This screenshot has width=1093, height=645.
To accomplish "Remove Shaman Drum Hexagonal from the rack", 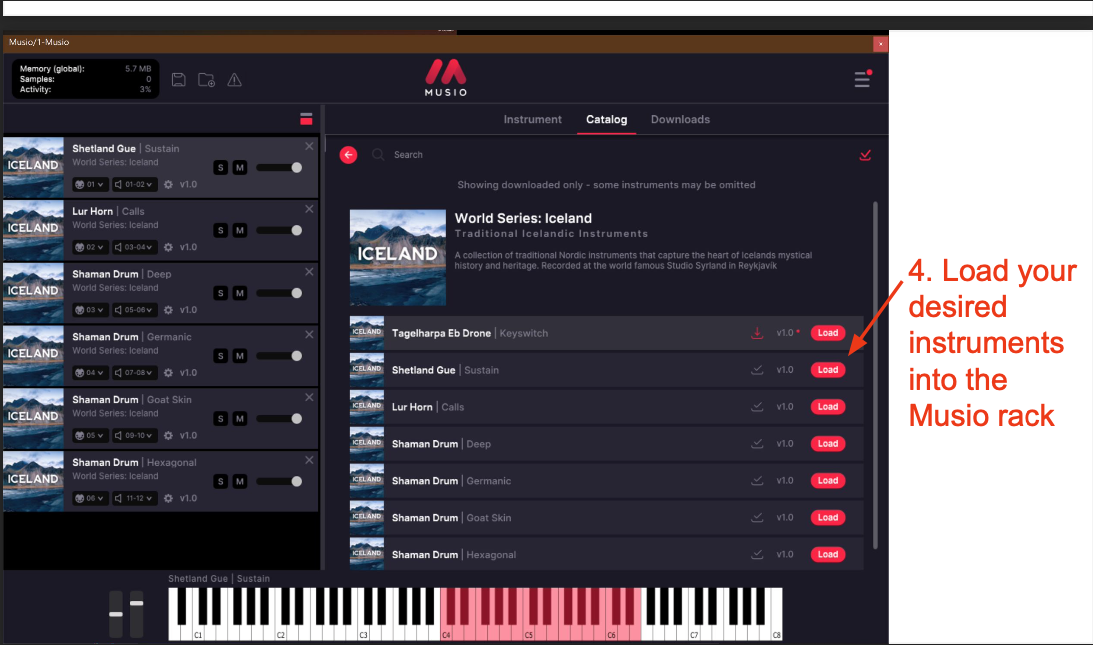I will click(x=309, y=460).
